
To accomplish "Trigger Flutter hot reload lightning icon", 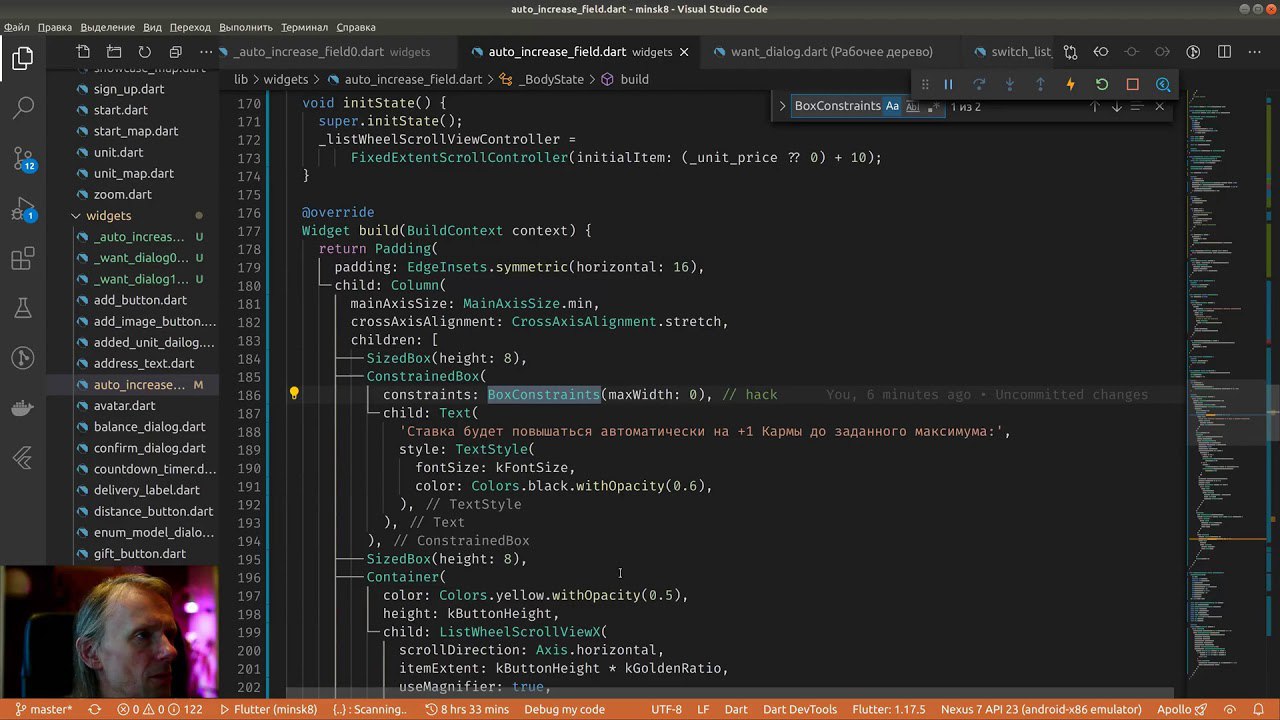I will (1071, 85).
